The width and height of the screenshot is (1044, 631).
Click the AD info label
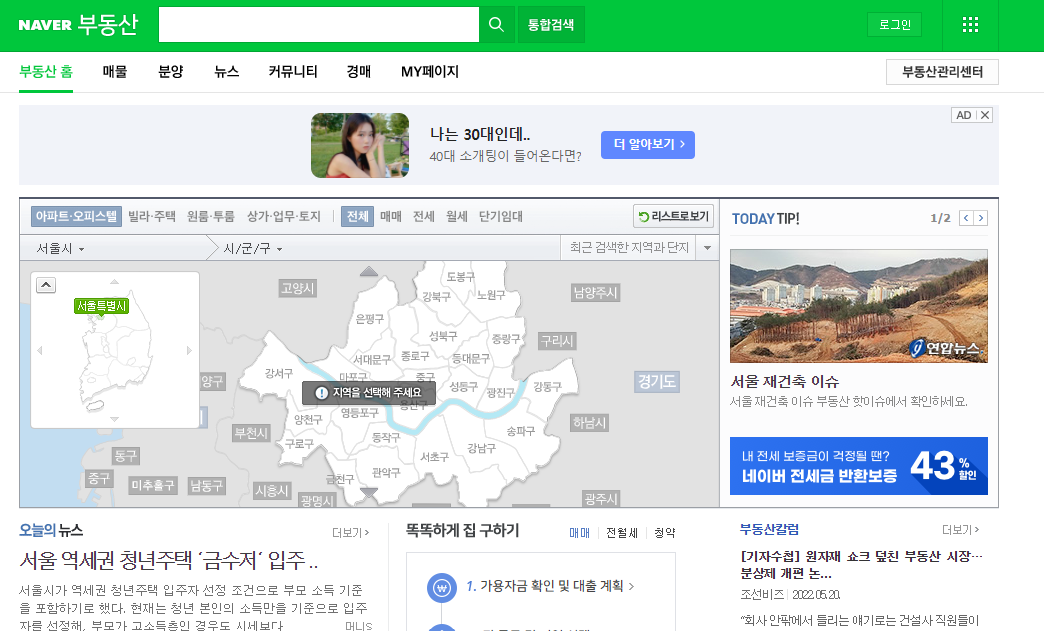[963, 115]
